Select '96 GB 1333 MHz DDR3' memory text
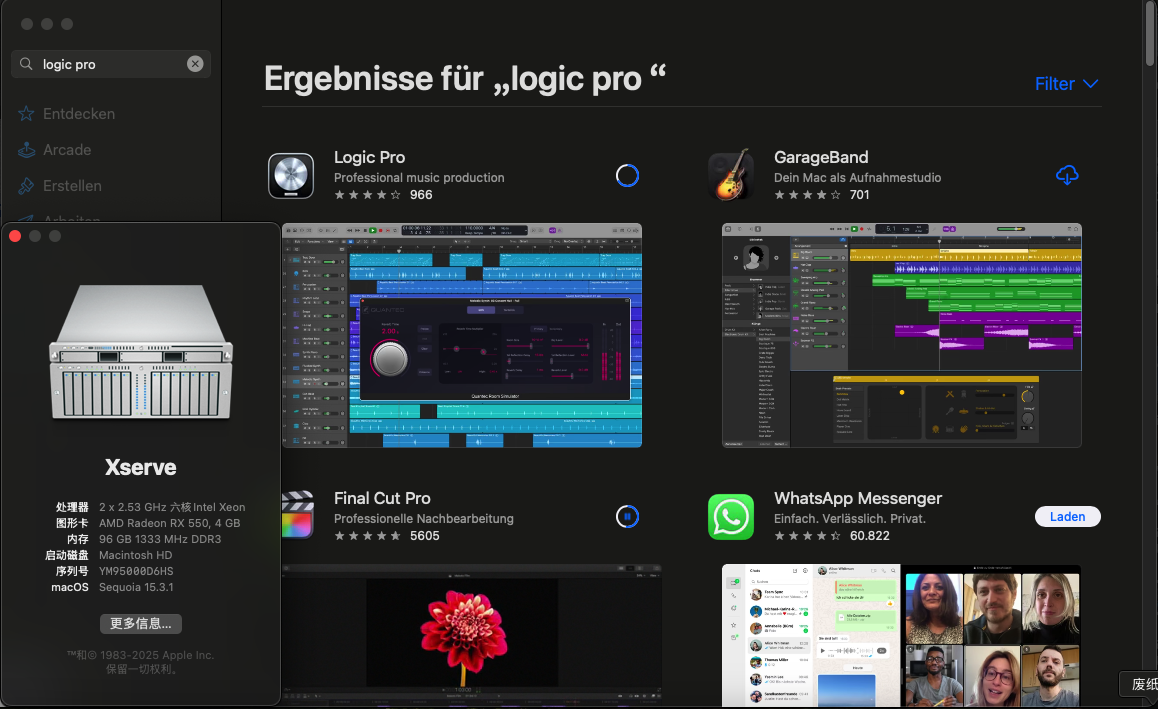This screenshot has width=1158, height=709. (x=160, y=539)
